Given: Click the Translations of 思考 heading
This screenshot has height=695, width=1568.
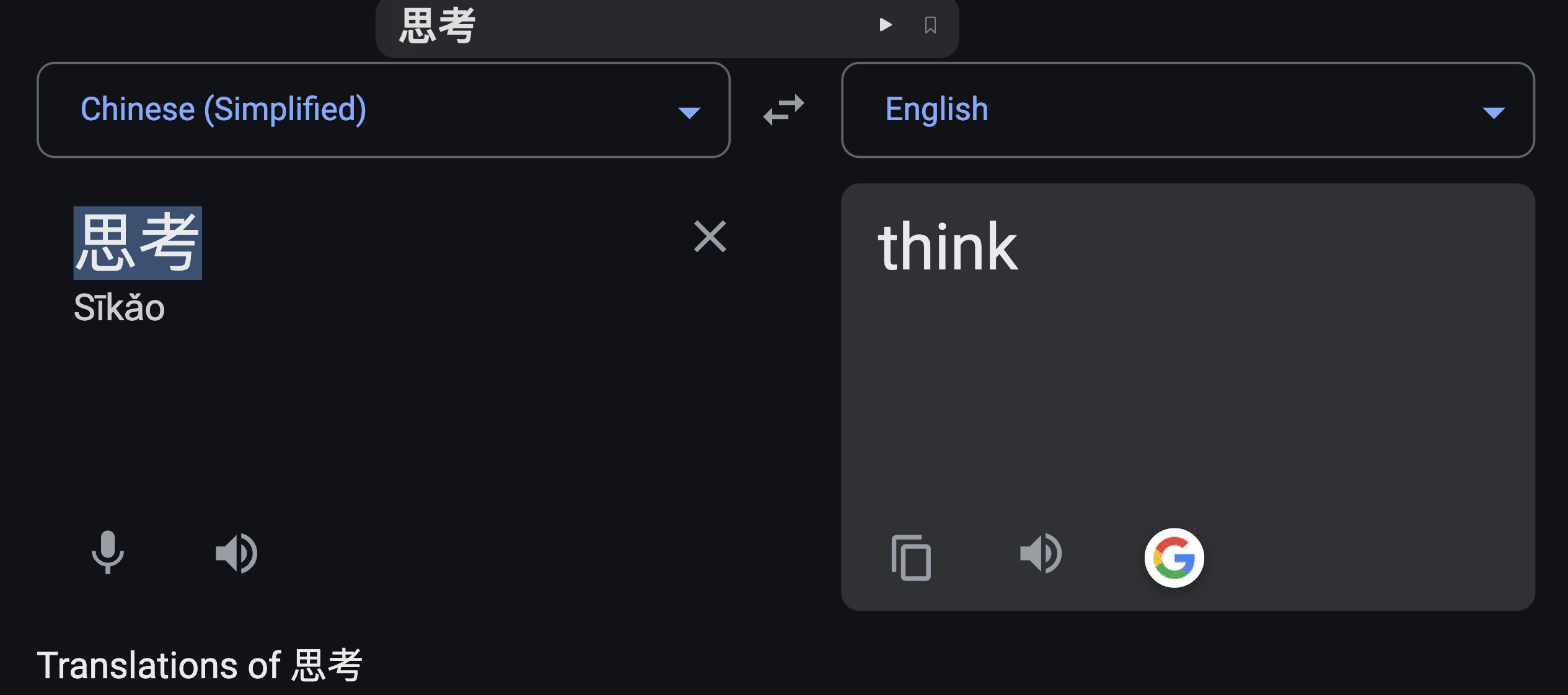Looking at the screenshot, I should tap(201, 665).
